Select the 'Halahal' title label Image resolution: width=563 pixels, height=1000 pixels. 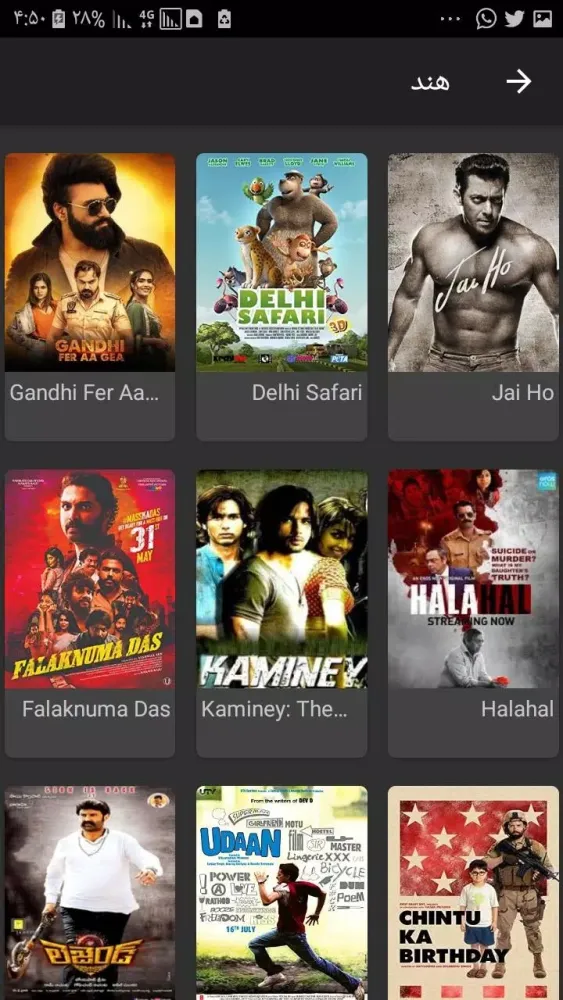(517, 709)
